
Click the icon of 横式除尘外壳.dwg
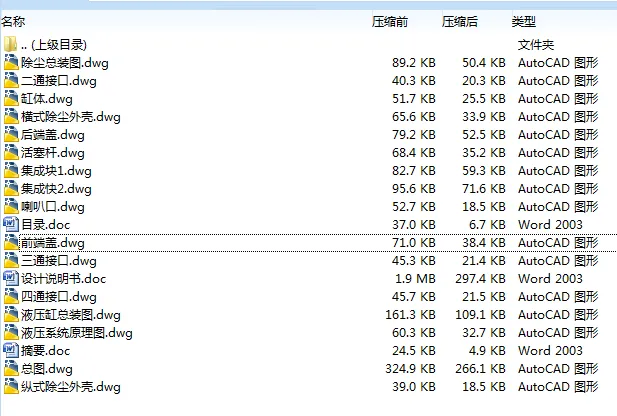tap(11, 116)
